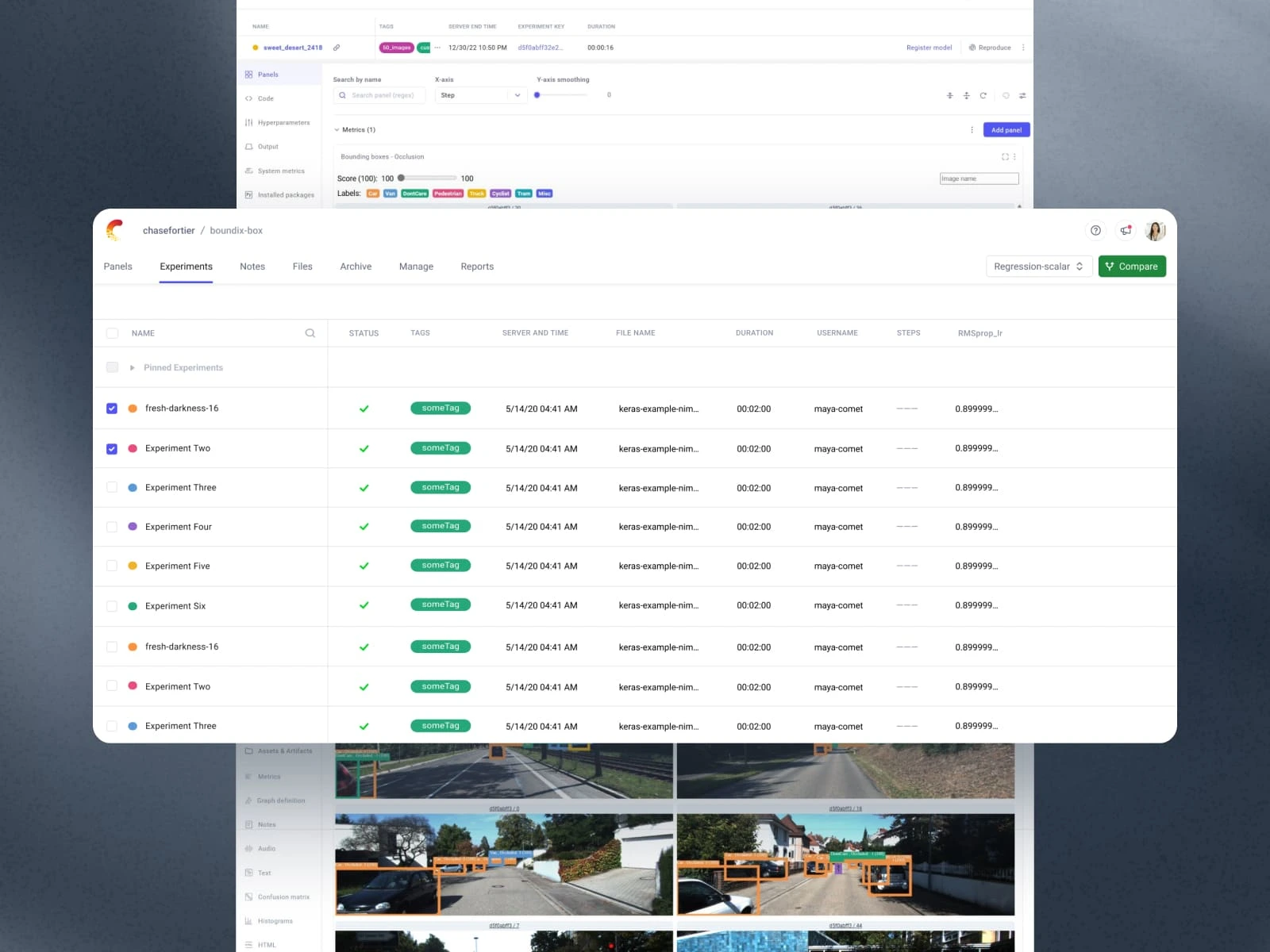Check the first Experiment Three row checkbox

pyautogui.click(x=112, y=487)
